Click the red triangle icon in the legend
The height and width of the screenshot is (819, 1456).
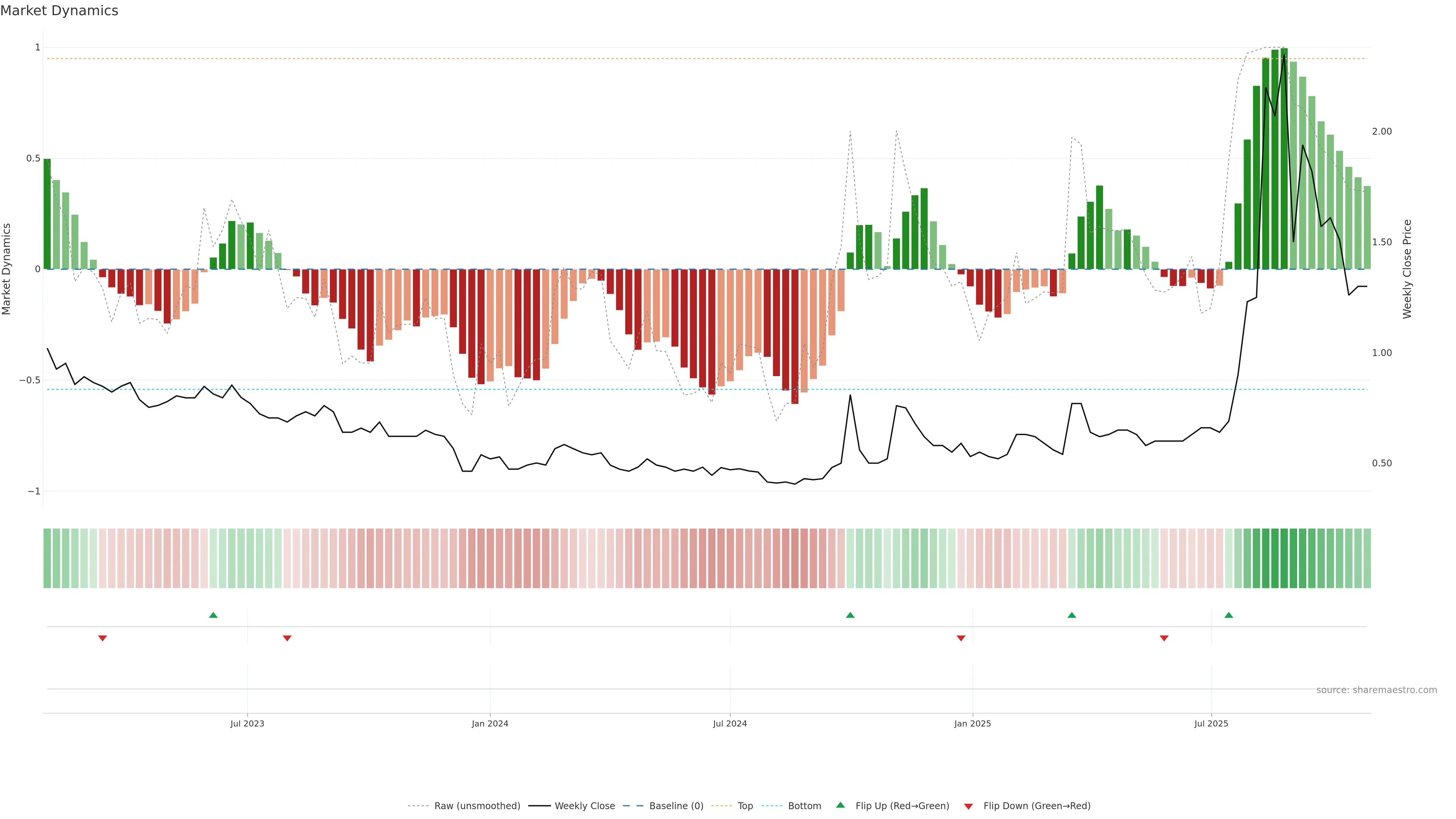tap(968, 806)
